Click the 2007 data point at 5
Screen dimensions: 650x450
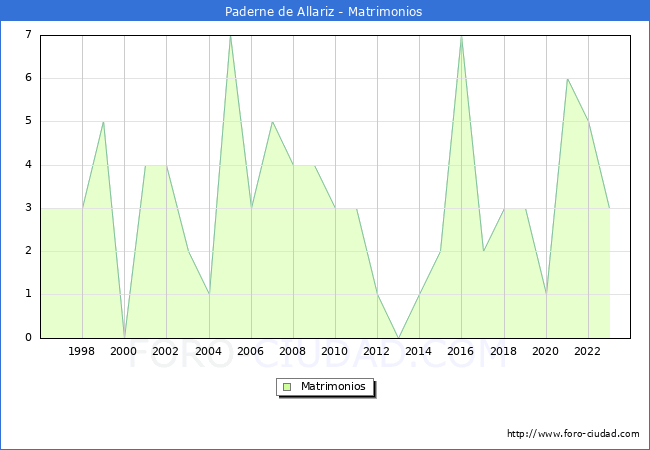[272, 122]
